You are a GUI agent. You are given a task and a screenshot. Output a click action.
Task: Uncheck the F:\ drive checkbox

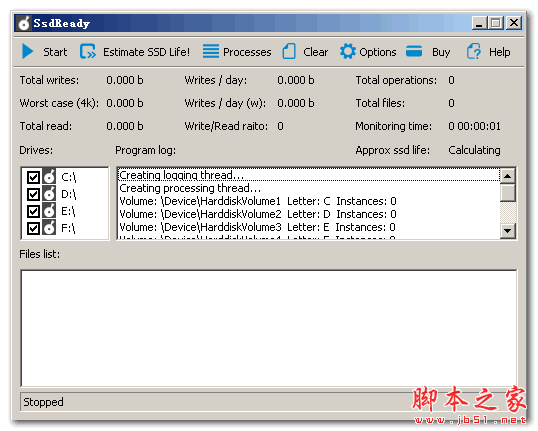tap(33, 228)
